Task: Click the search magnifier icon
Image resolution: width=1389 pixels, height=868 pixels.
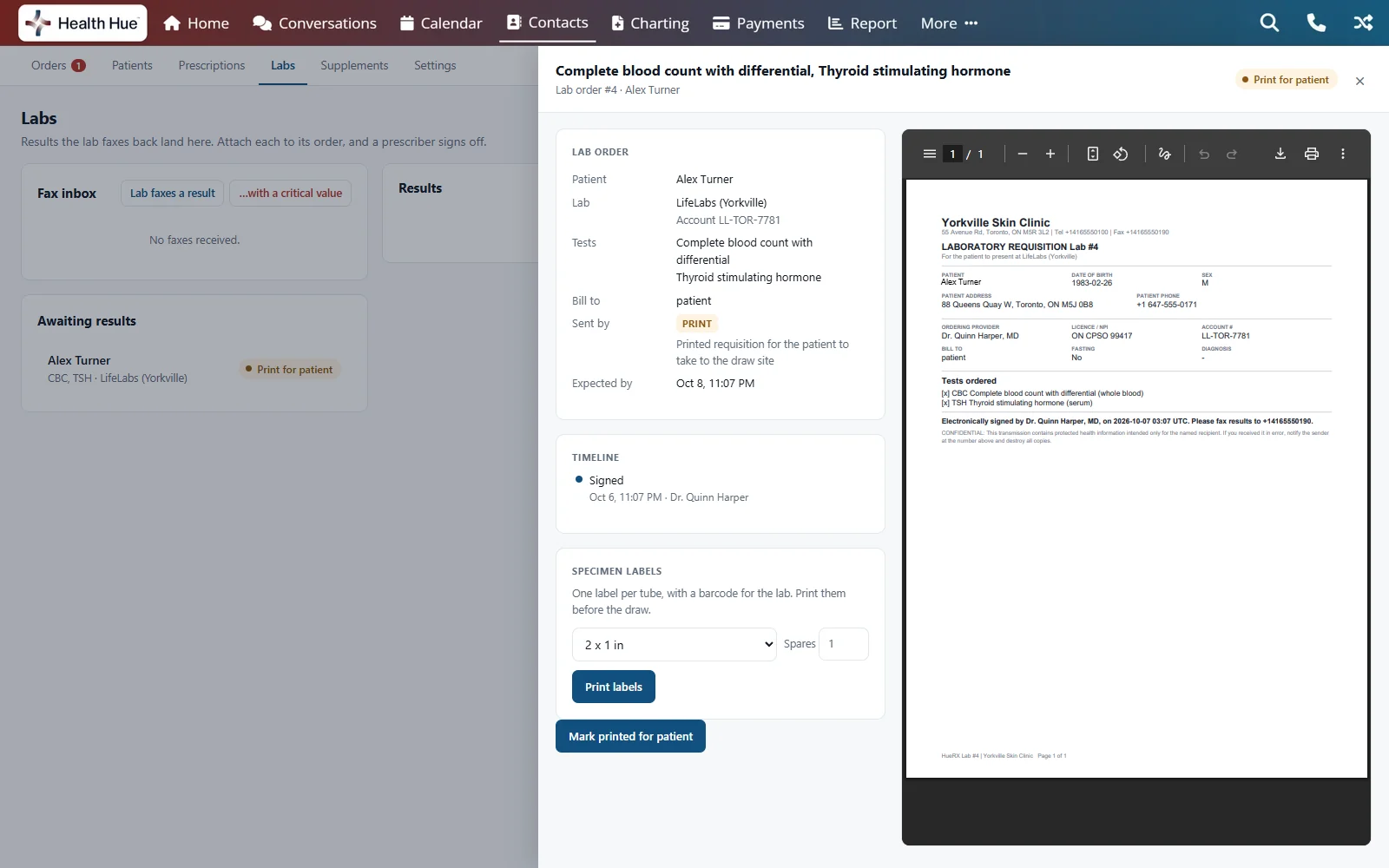Action: 1269,23
